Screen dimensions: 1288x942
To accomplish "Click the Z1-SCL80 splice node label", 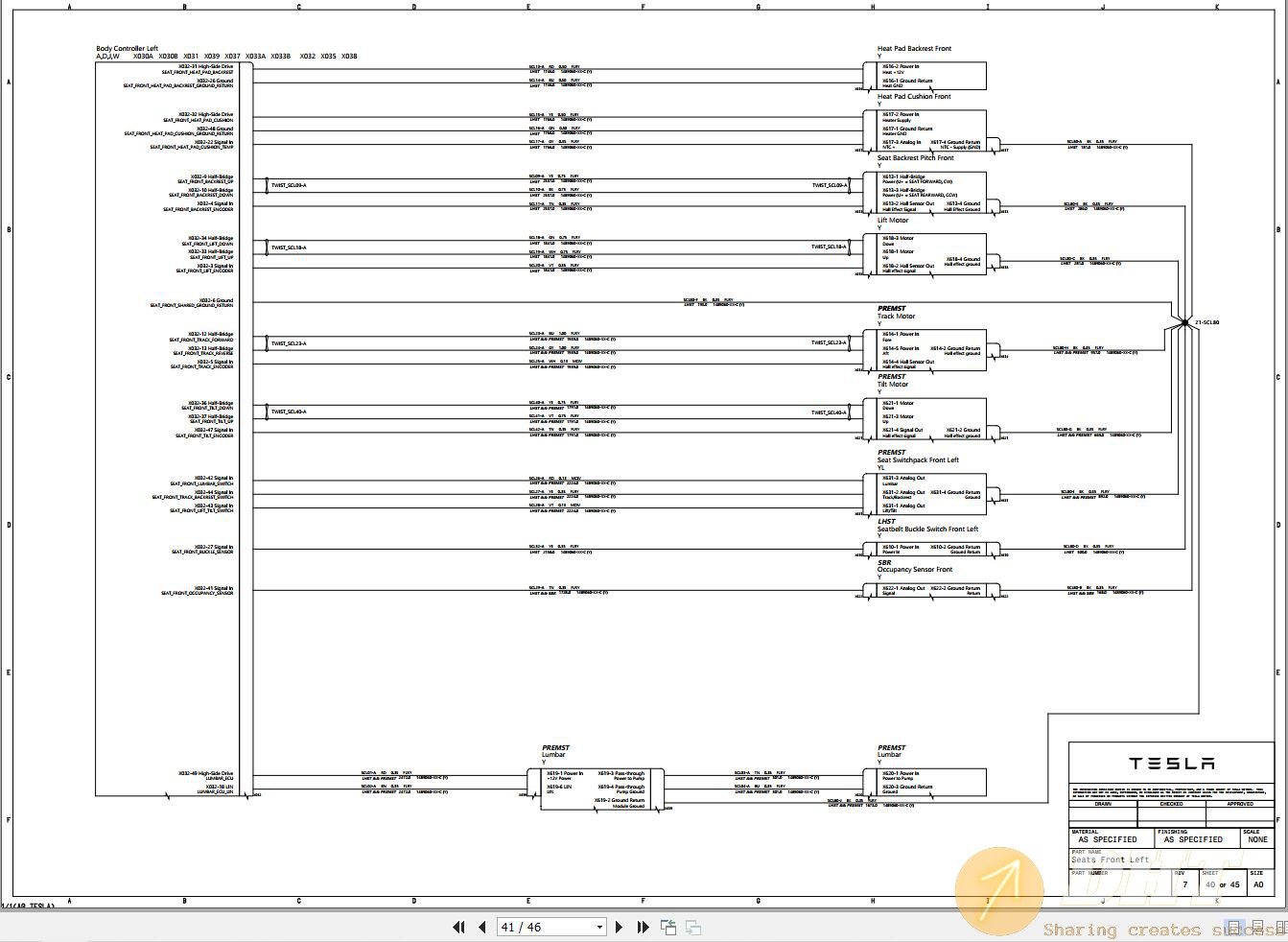I will (x=1206, y=322).
